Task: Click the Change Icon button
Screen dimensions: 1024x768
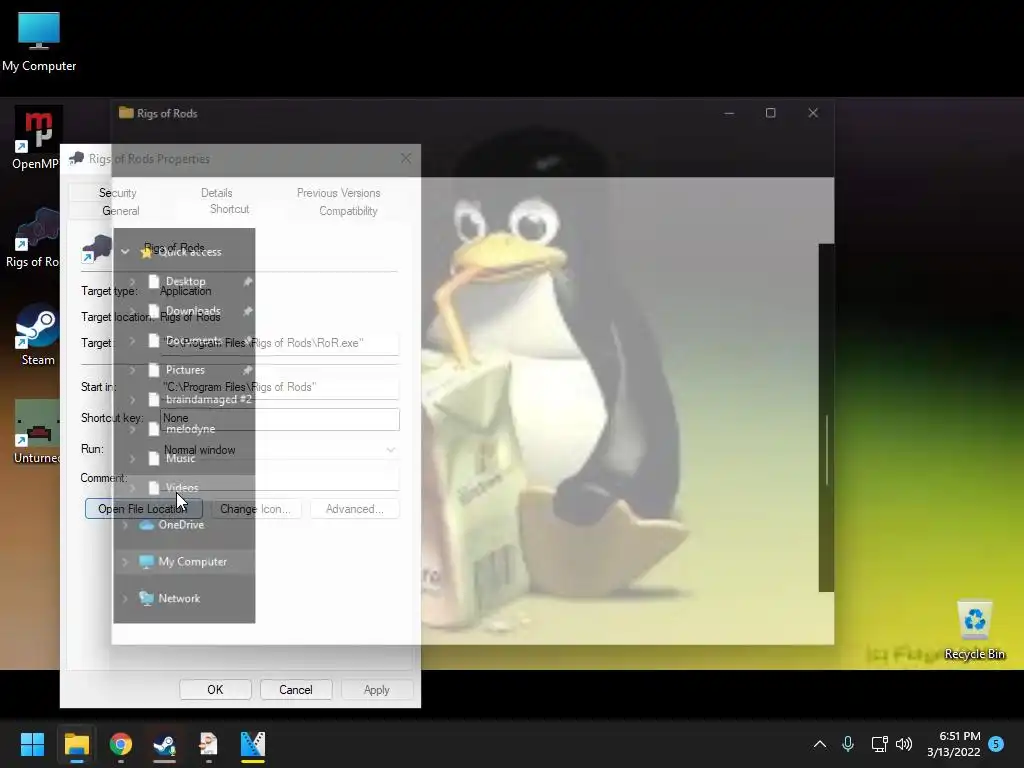Action: 255,509
